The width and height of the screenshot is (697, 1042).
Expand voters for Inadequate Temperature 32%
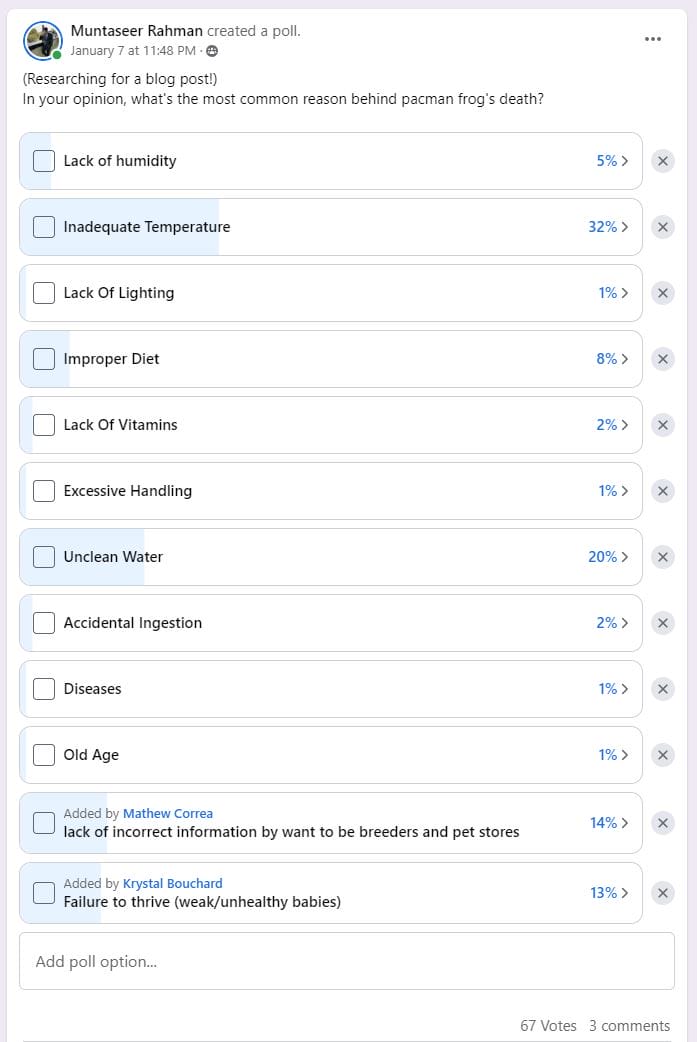pyautogui.click(x=609, y=227)
